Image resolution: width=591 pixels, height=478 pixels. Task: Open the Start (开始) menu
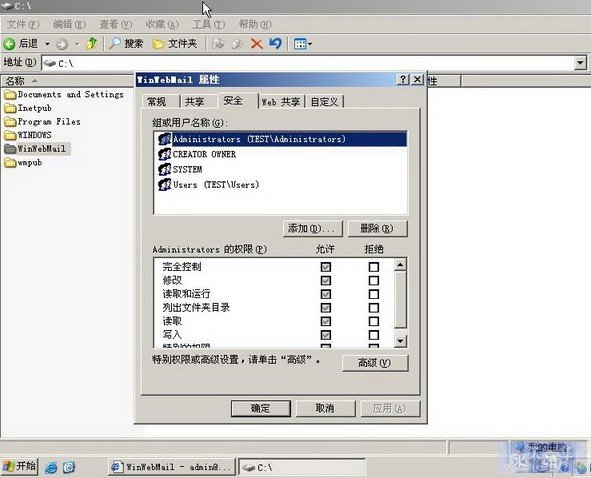pos(20,467)
